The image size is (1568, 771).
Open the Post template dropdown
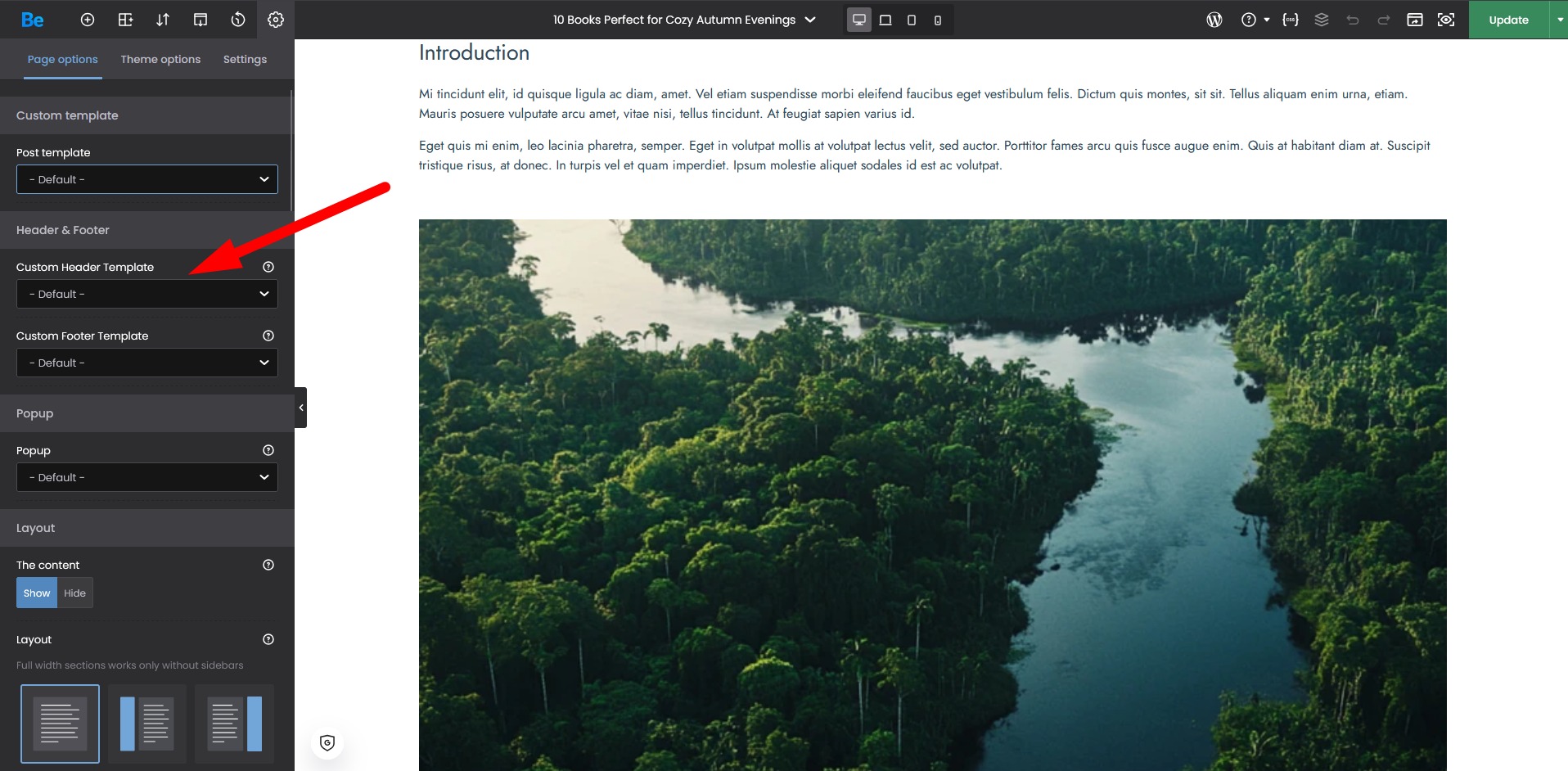[147, 179]
